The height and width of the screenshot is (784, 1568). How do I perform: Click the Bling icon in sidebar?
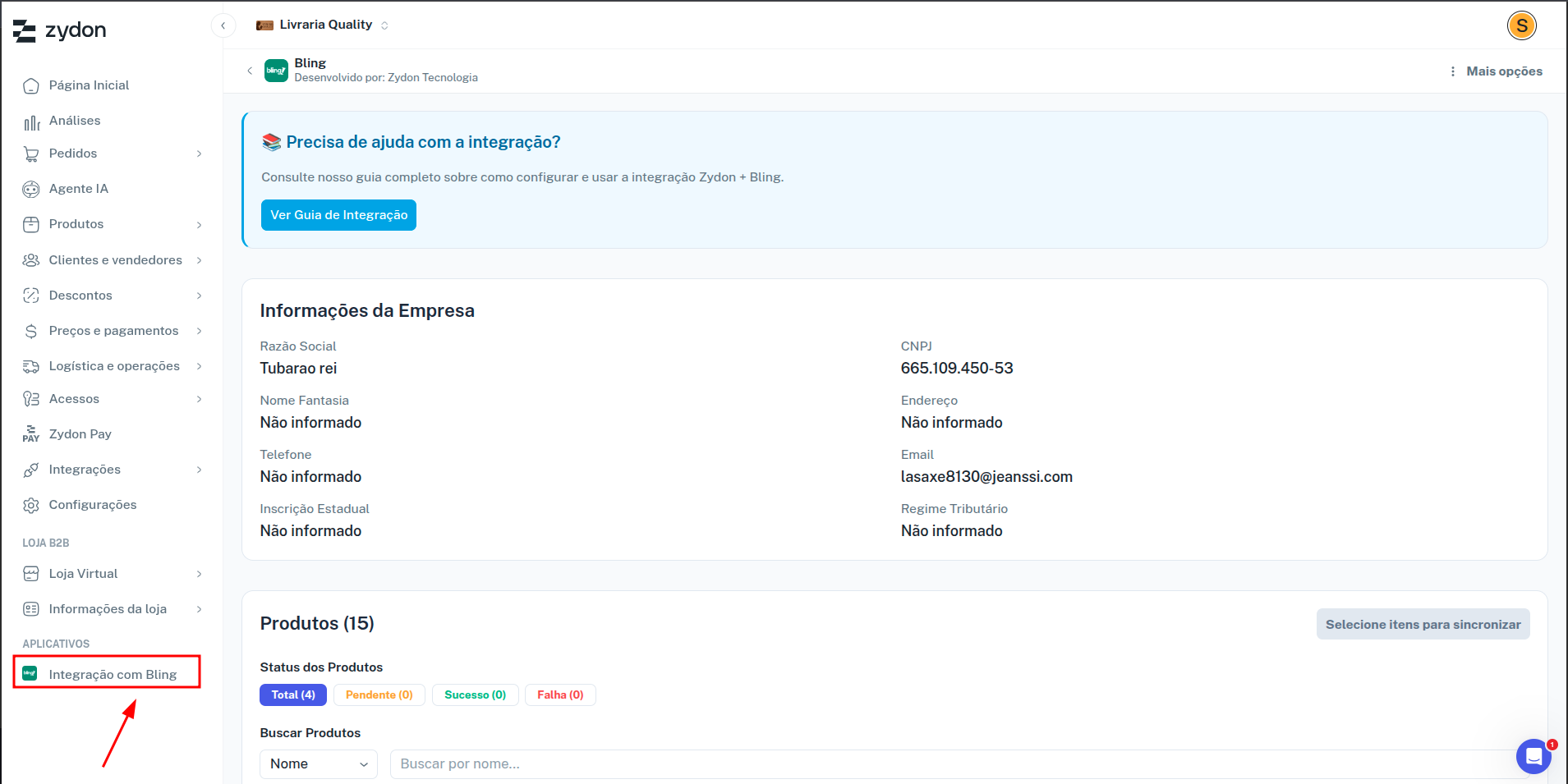point(30,674)
